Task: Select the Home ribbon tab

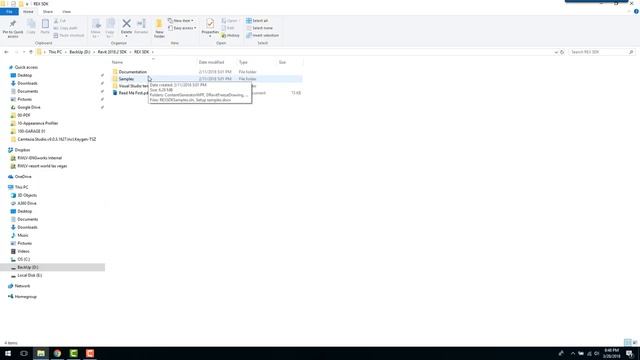Action: 28,12
